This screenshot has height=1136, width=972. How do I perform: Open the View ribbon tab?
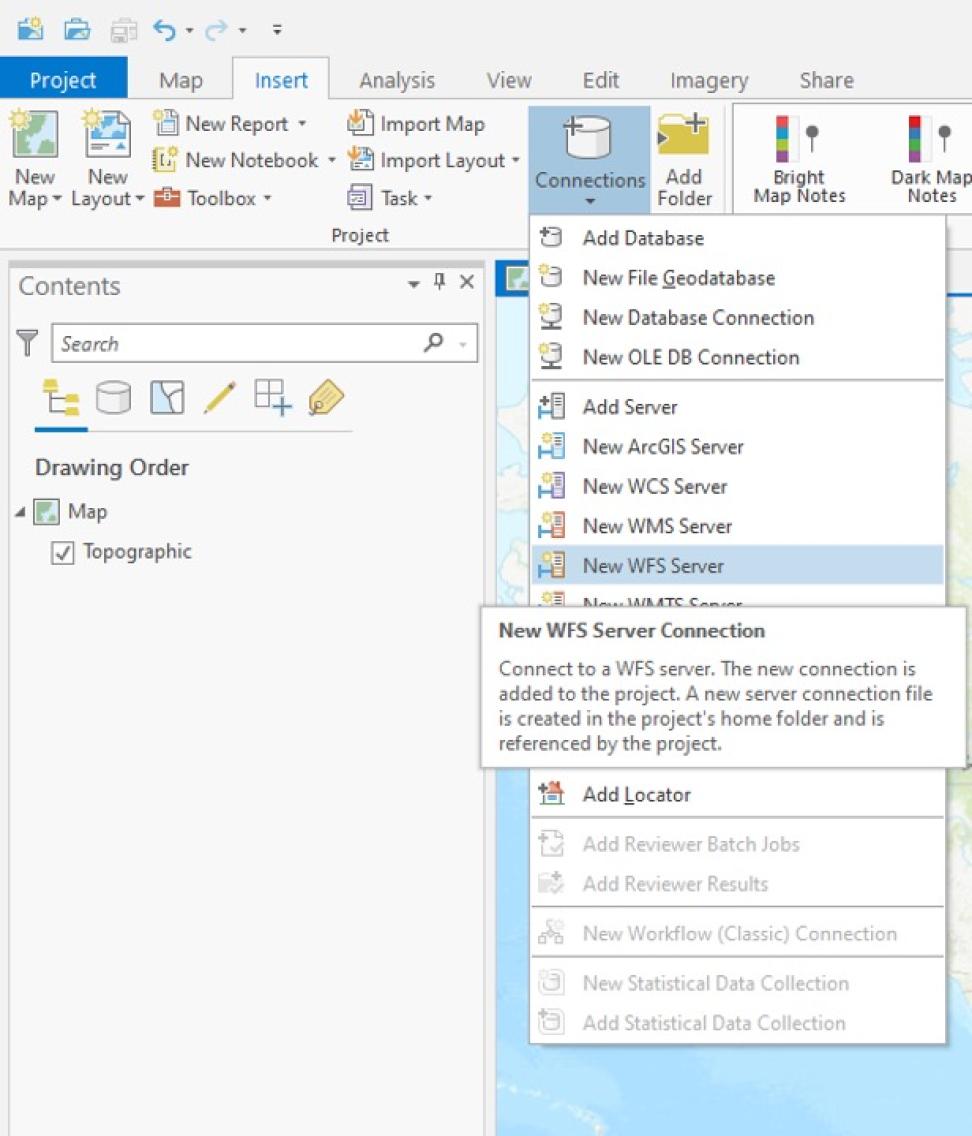tap(508, 80)
